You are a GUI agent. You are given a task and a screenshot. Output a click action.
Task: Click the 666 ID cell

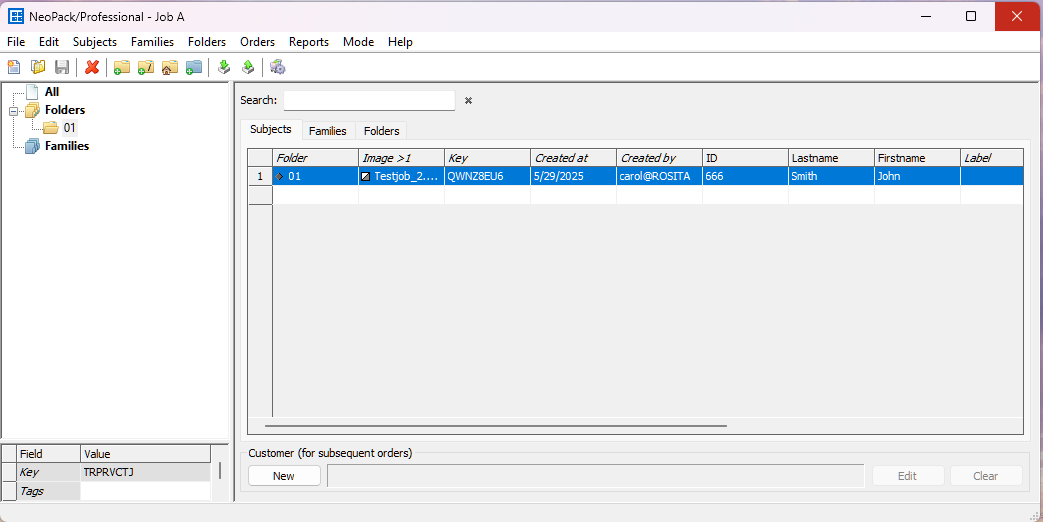(x=745, y=176)
